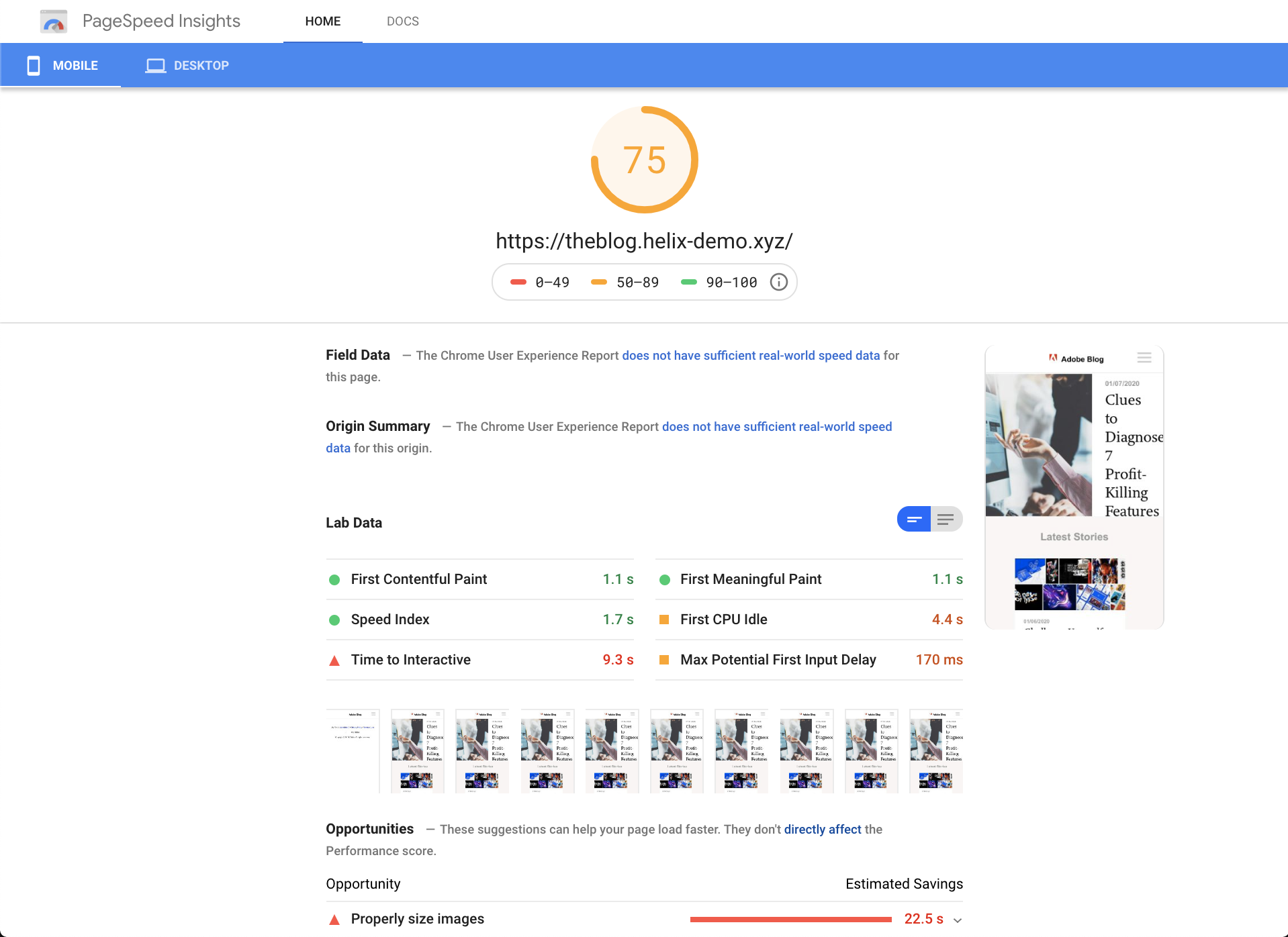Select the HOME tab

pos(323,21)
